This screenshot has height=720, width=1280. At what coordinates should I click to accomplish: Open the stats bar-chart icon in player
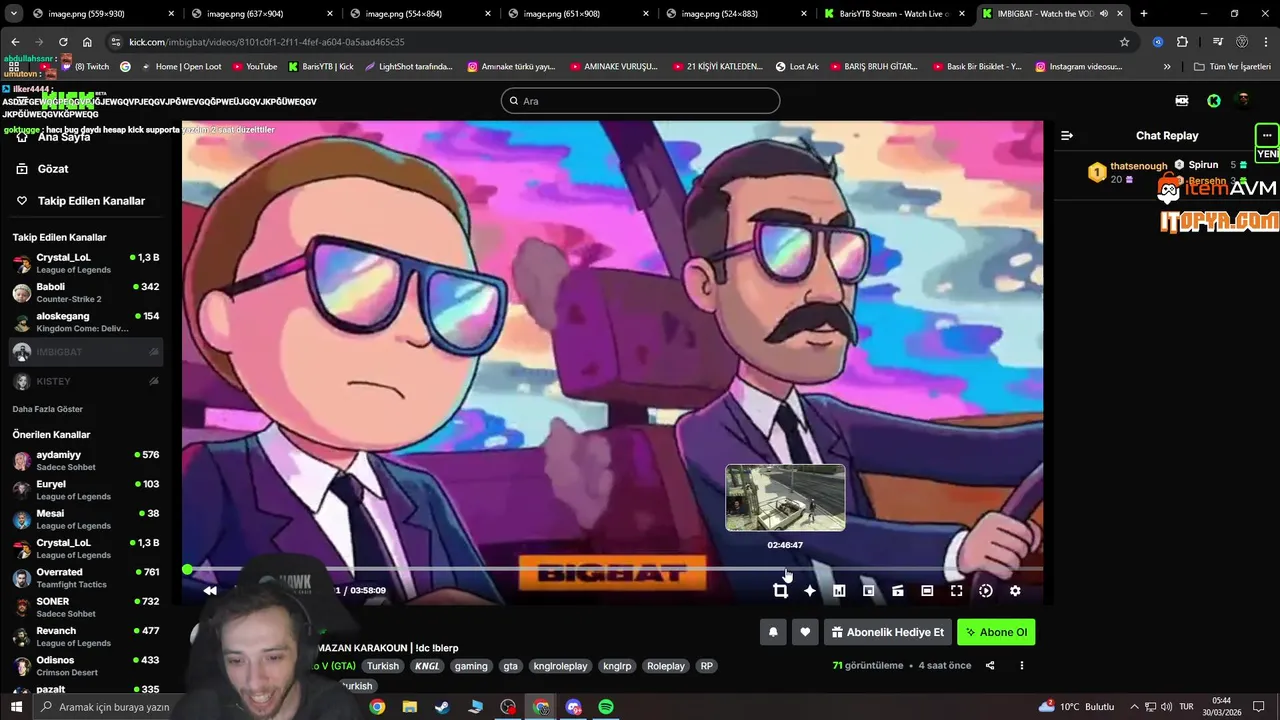(x=839, y=591)
